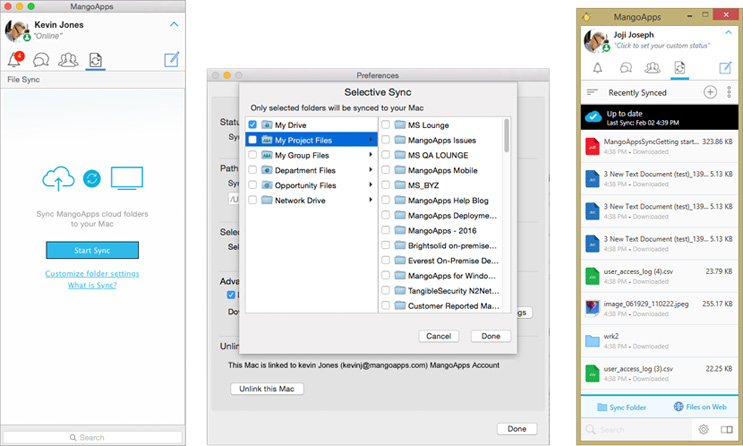The width and height of the screenshot is (743, 446).
Task: Click the circular sync arrows icon
Action: [x=92, y=178]
